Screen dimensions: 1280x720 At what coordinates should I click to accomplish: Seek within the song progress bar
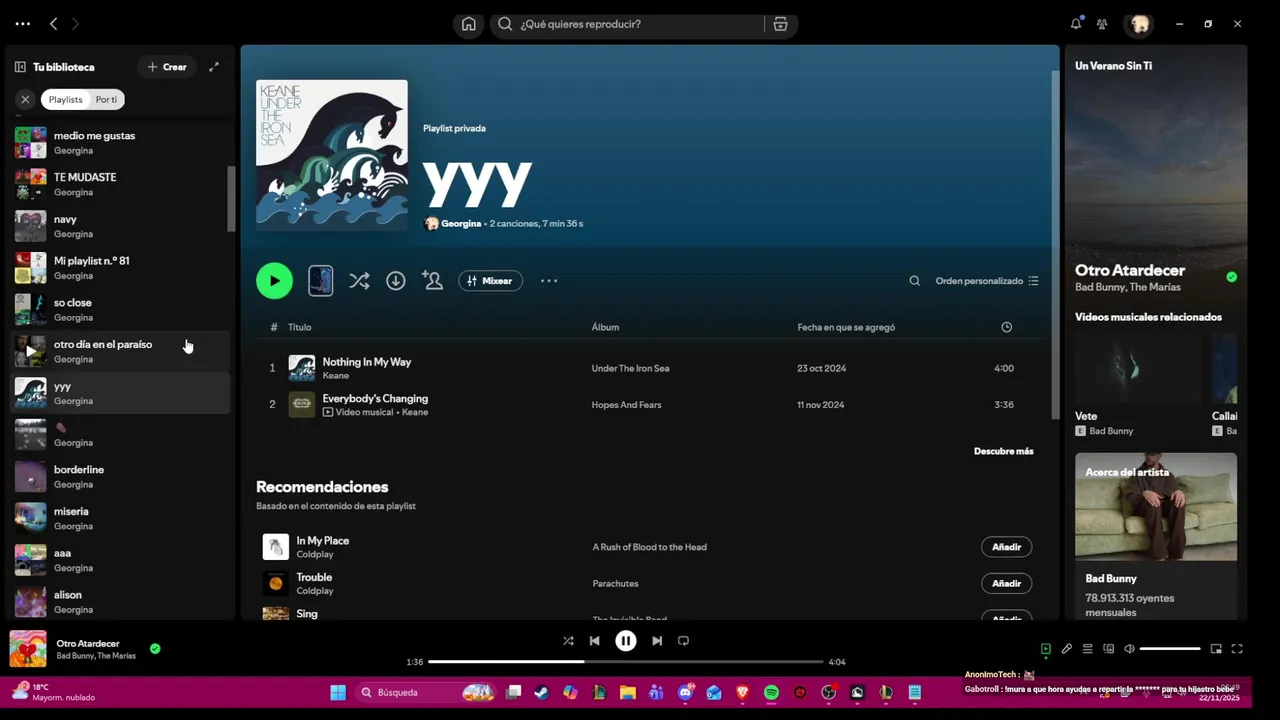coord(626,662)
